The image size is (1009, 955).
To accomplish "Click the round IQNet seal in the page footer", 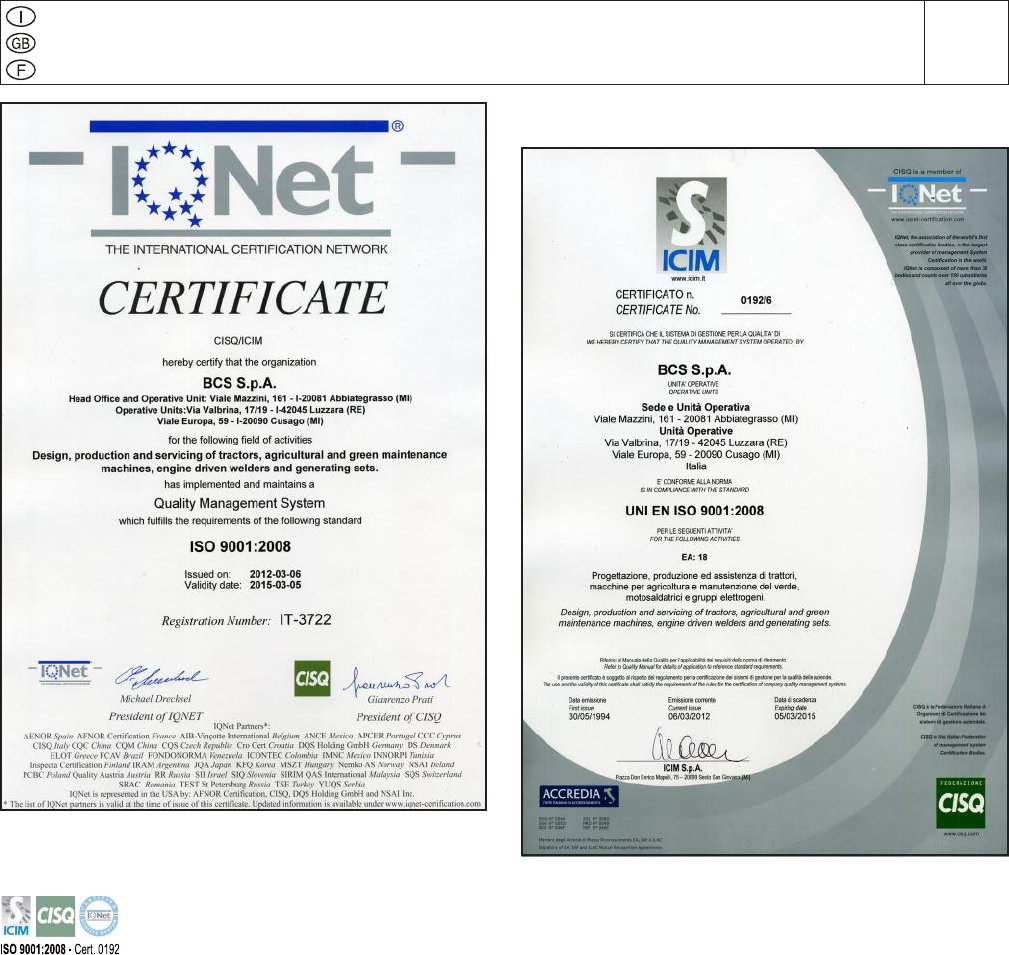I will click(98, 916).
